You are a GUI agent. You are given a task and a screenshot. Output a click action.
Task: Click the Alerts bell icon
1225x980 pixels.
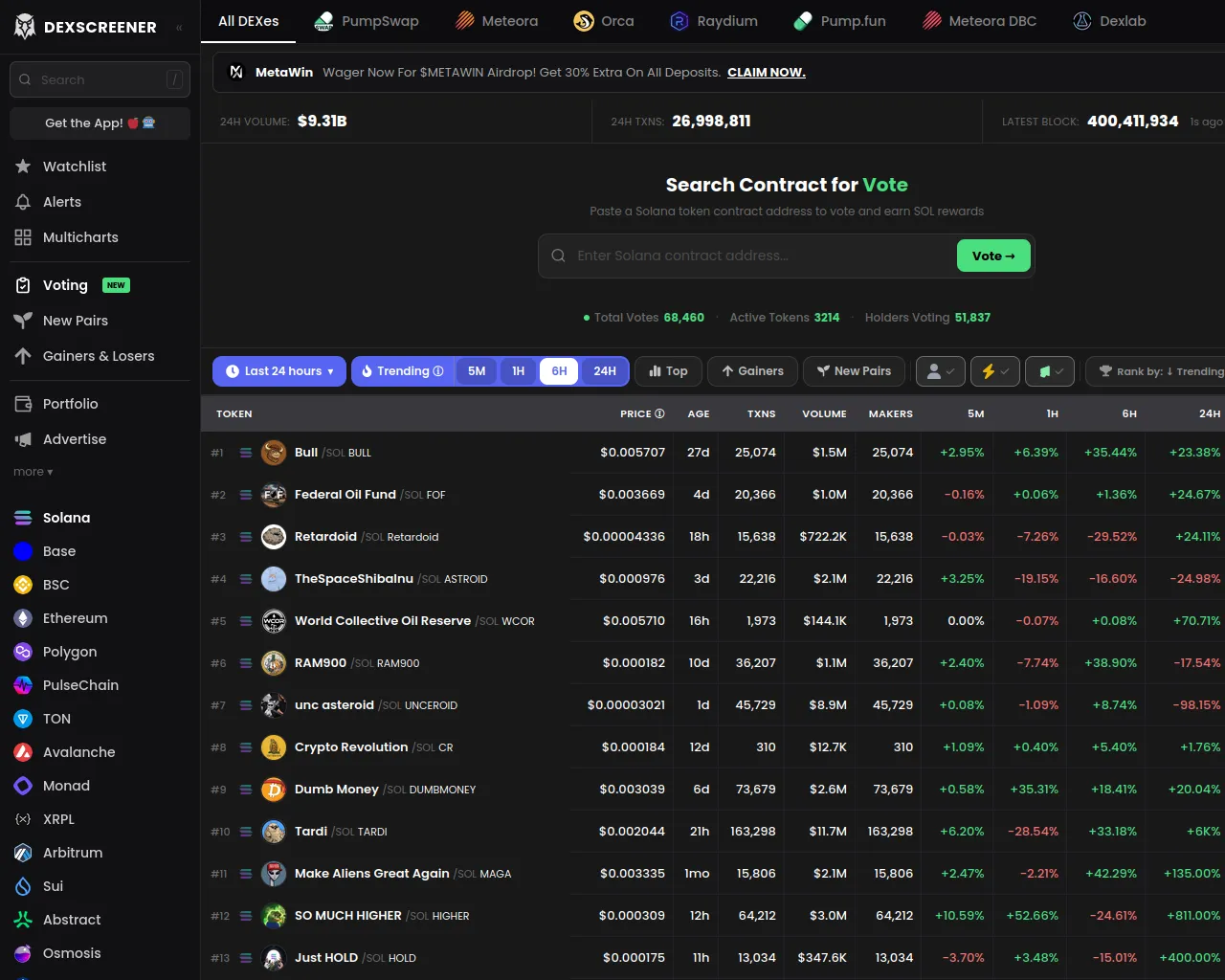pyautogui.click(x=23, y=202)
